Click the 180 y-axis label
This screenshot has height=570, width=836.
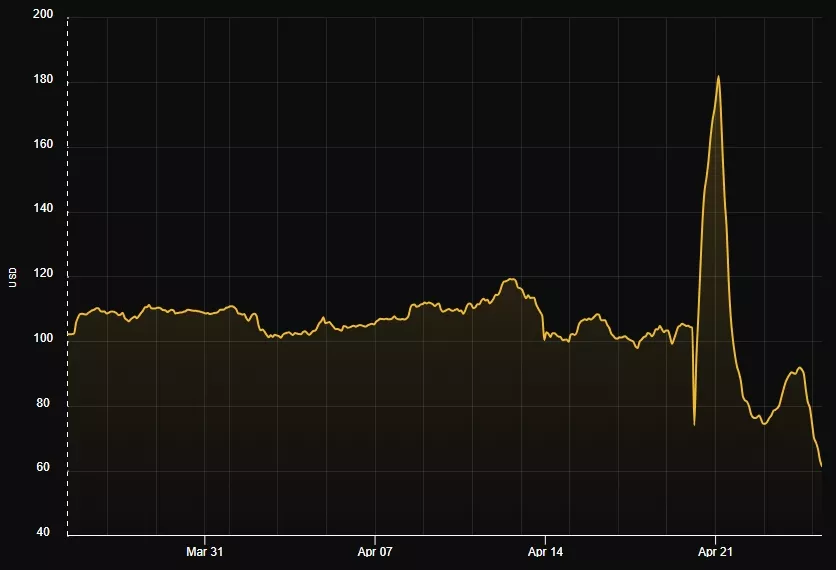pos(43,79)
